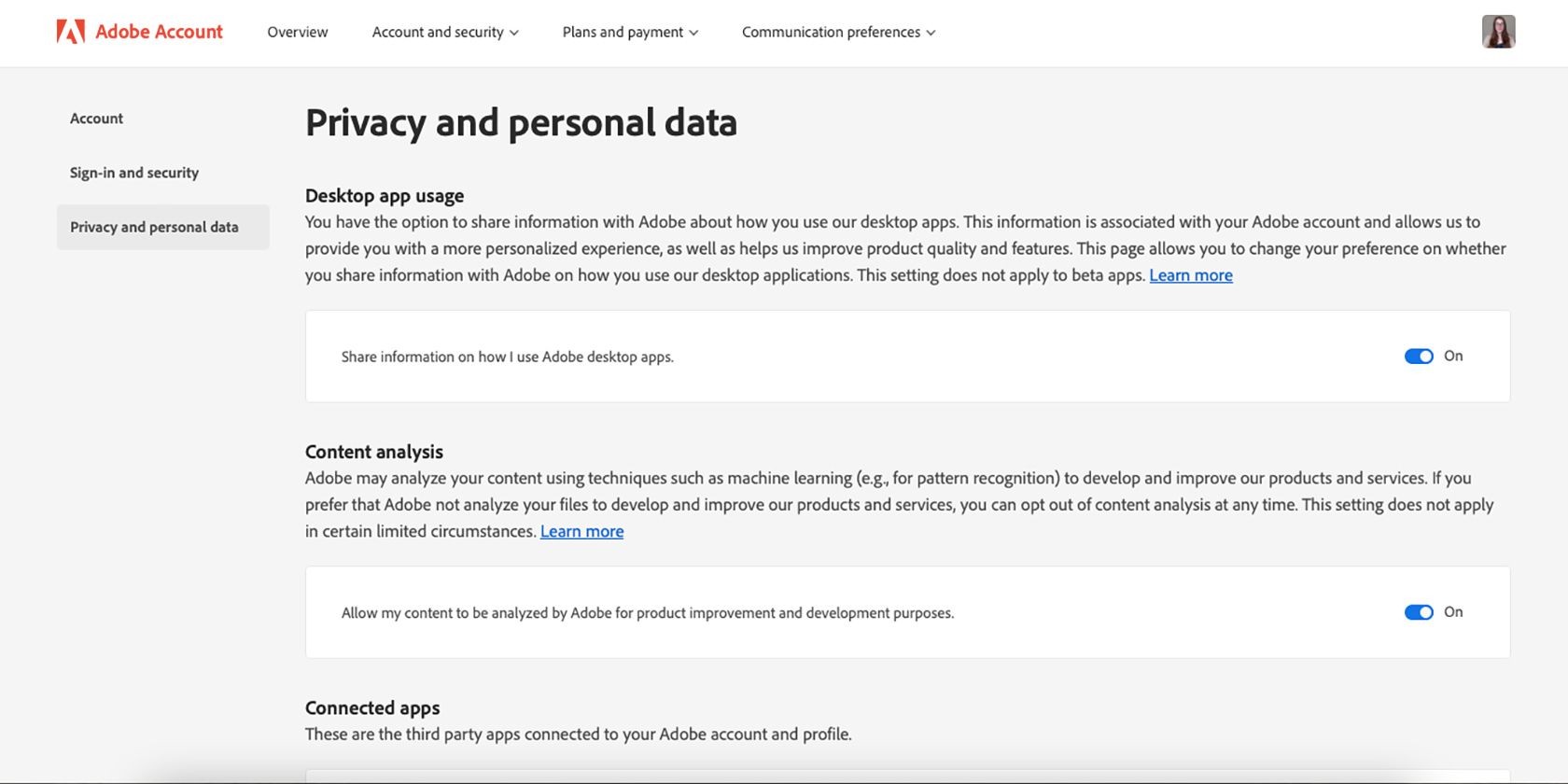
Task: Click the Content analysis section heading
Action: click(374, 452)
